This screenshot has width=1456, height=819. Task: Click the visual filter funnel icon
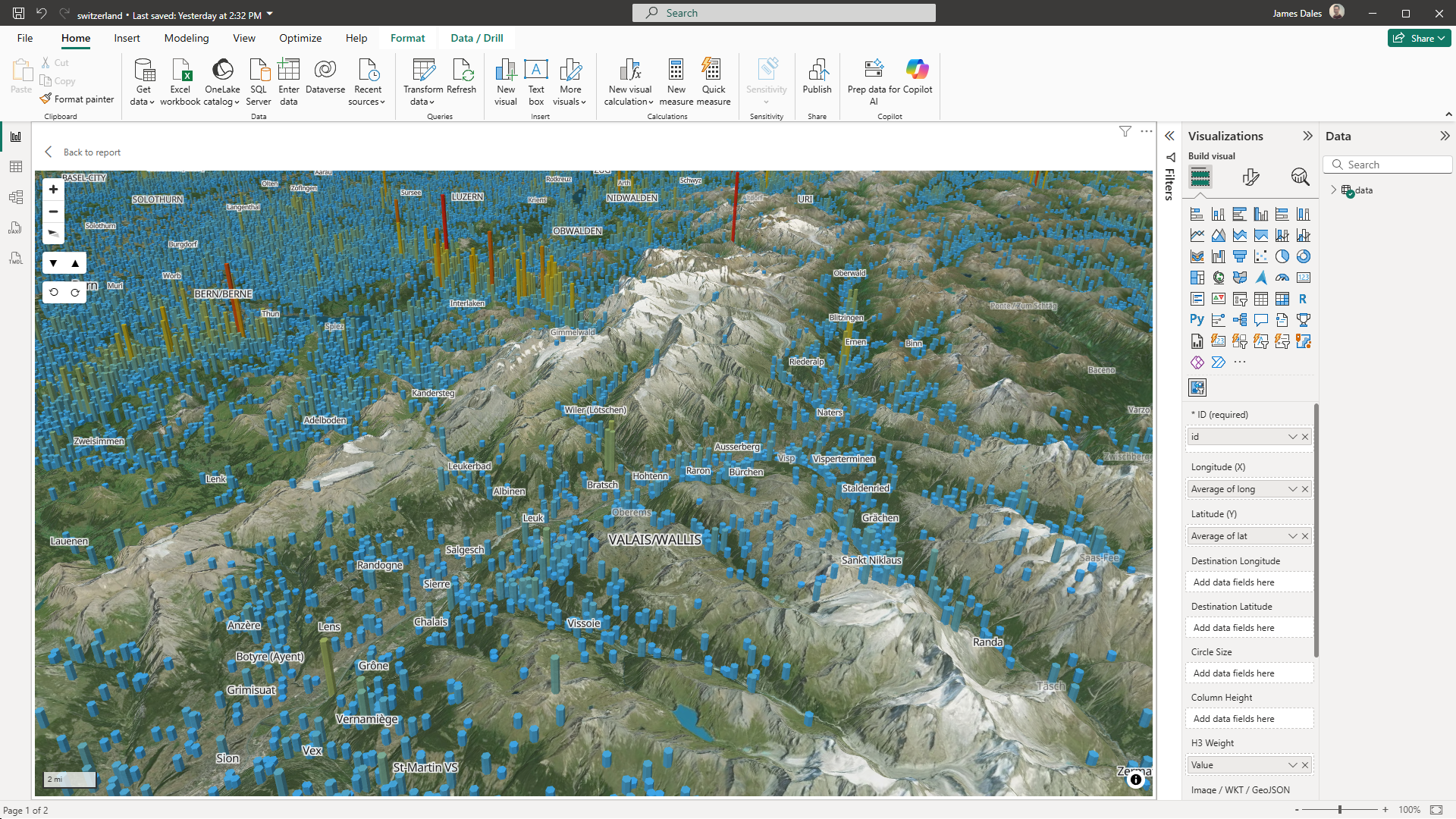coord(1125,131)
